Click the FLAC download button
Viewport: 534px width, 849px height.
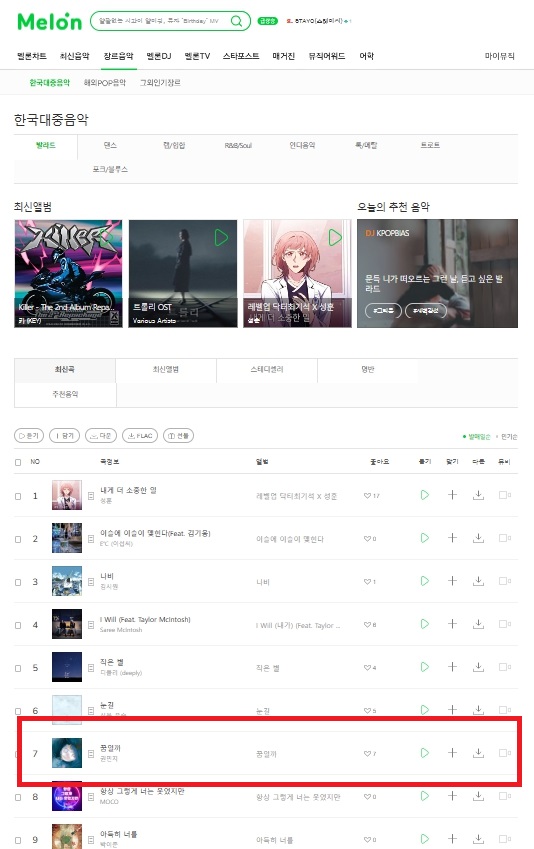(x=140, y=435)
